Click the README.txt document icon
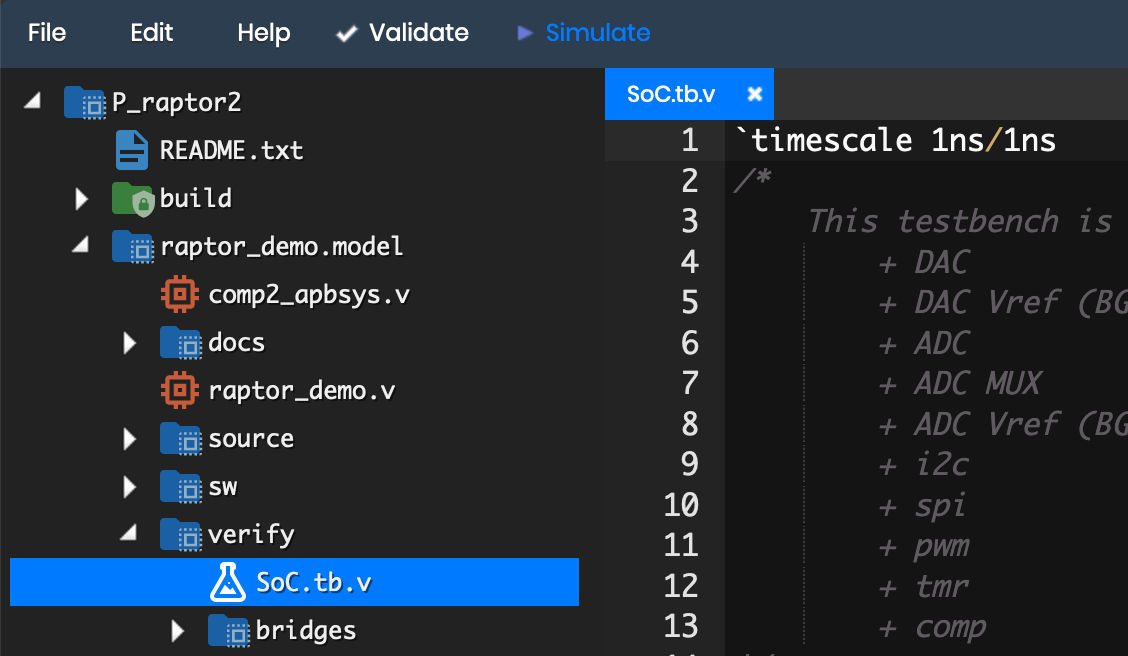Viewport: 1128px width, 656px height. [x=132, y=150]
